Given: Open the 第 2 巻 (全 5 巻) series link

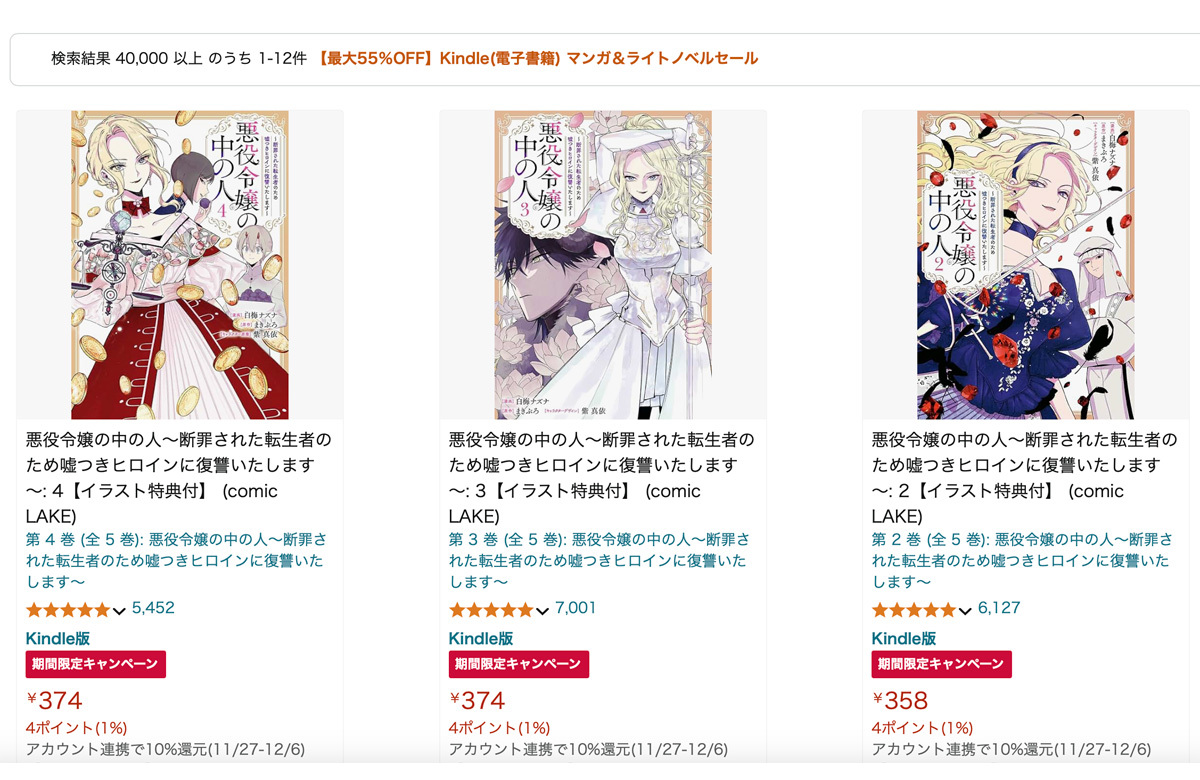Looking at the screenshot, I should coord(1022,560).
